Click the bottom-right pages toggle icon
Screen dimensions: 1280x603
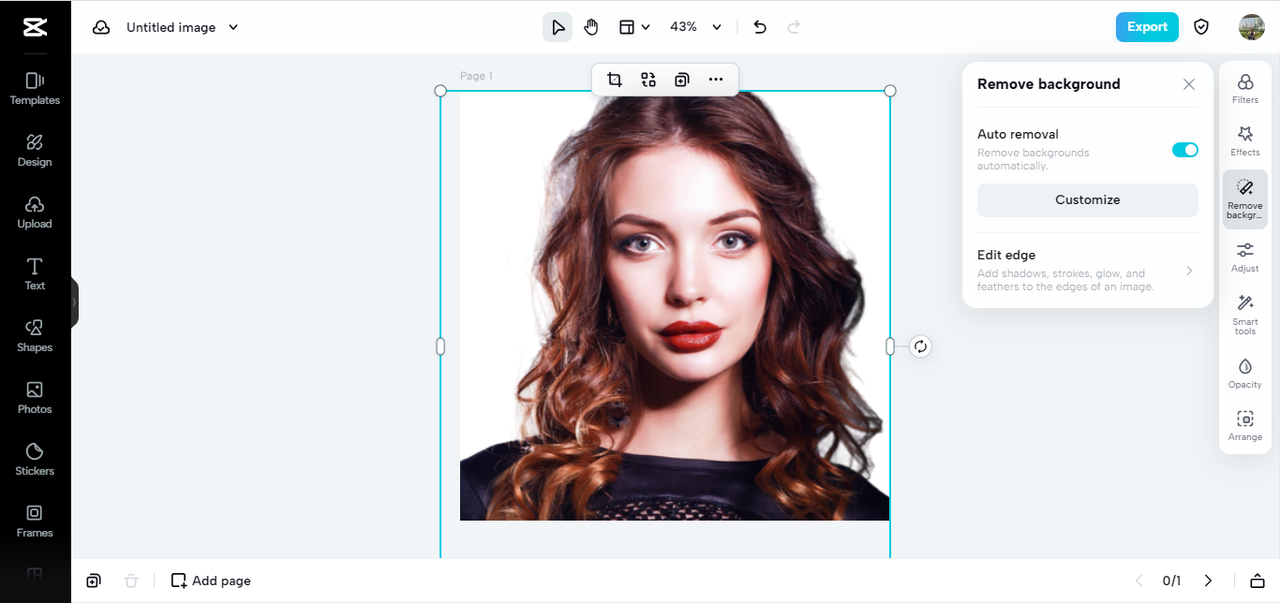1257,581
